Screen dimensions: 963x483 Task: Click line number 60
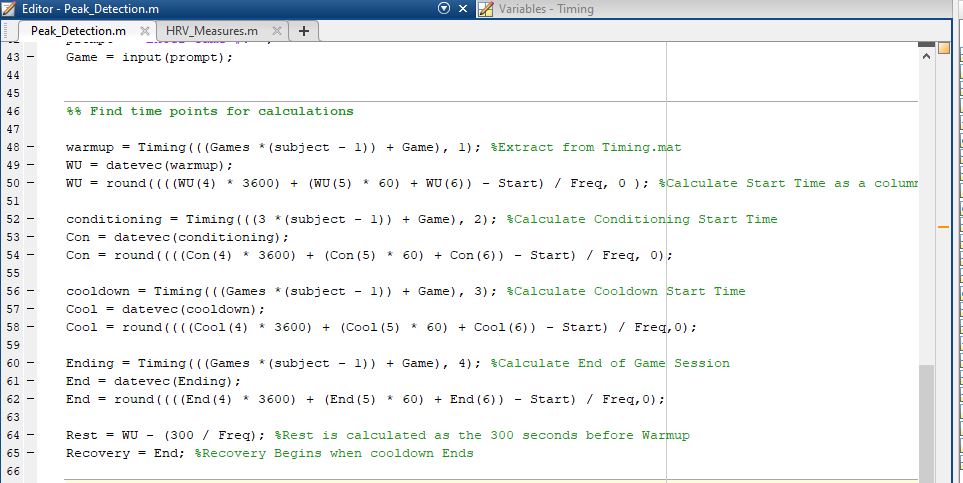pyautogui.click(x=14, y=363)
